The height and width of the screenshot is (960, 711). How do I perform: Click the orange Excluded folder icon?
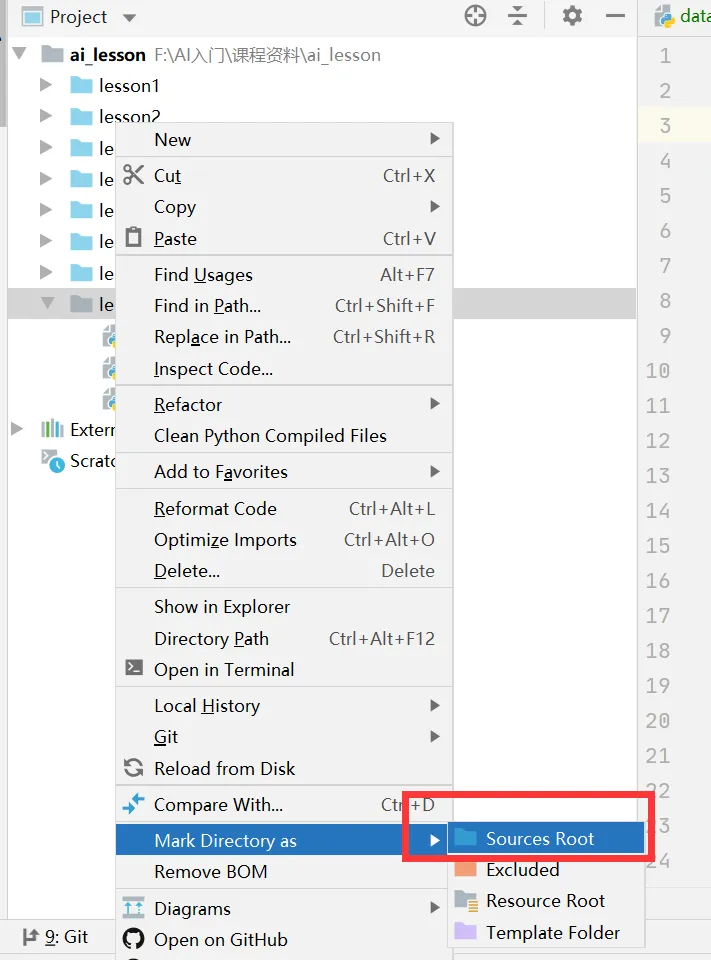pyautogui.click(x=466, y=869)
